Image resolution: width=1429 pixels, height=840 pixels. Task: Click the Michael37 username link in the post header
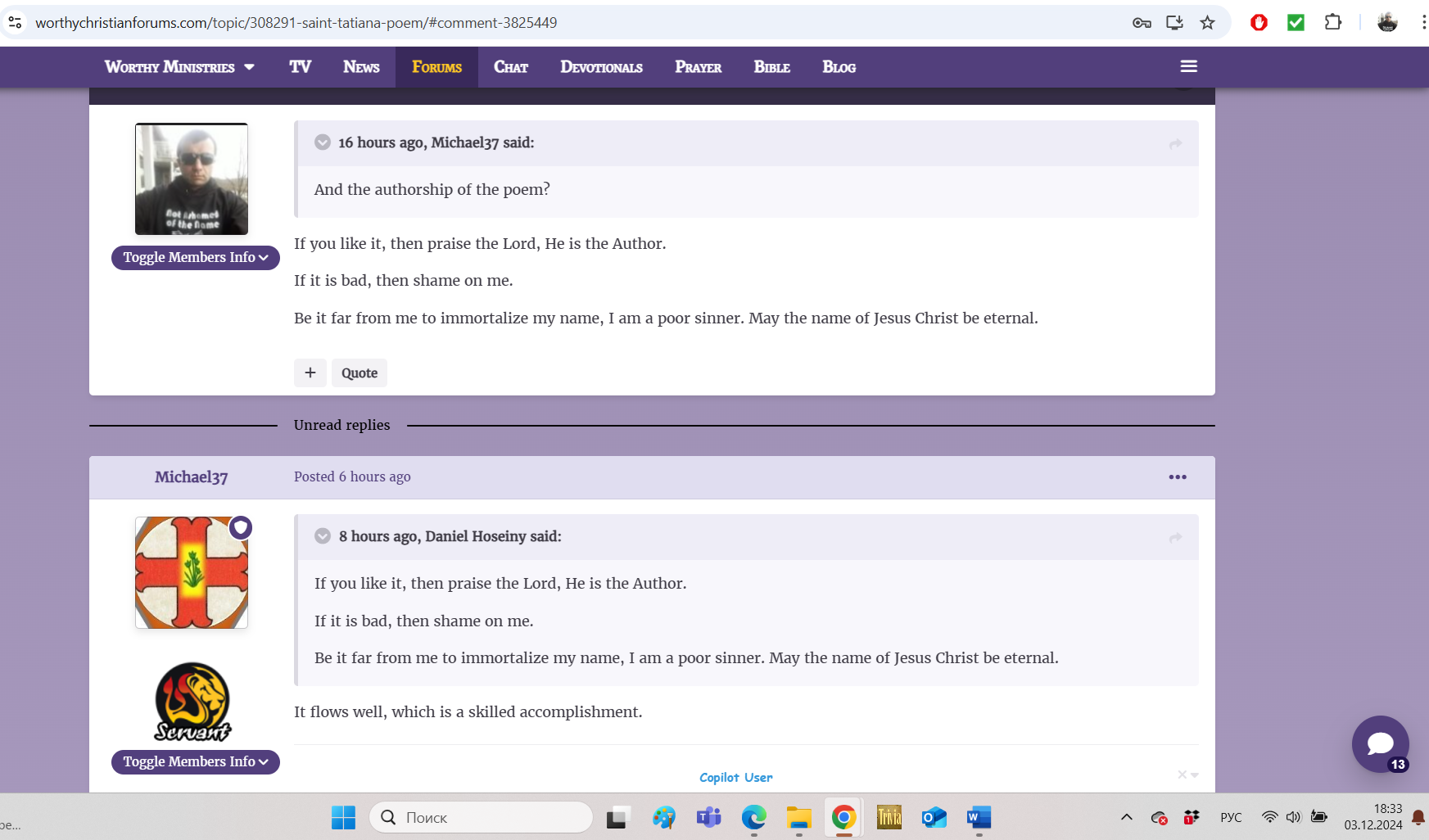pos(192,477)
